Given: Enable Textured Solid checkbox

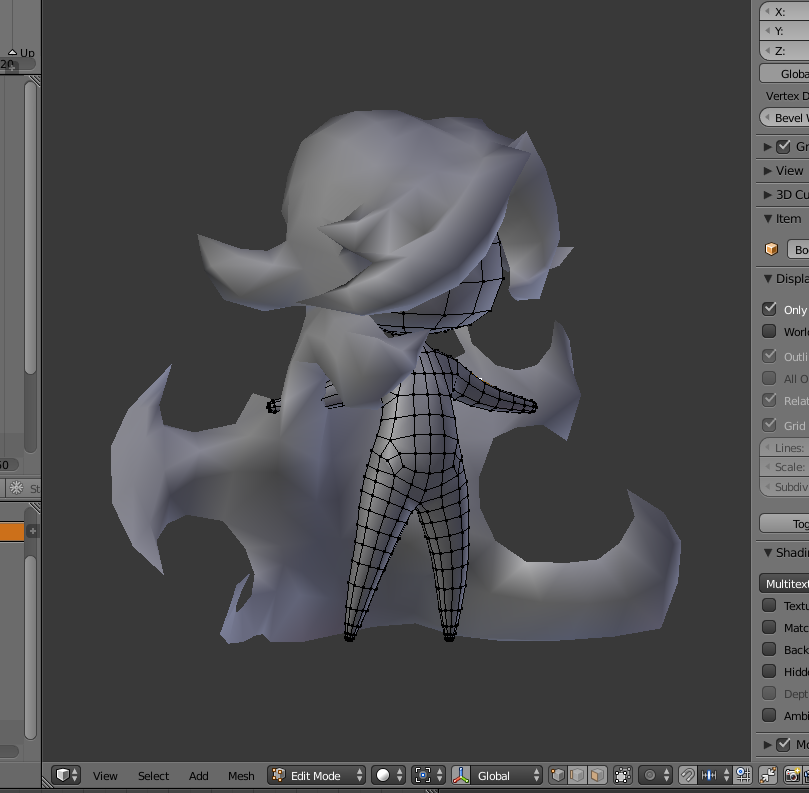Looking at the screenshot, I should click(x=769, y=605).
